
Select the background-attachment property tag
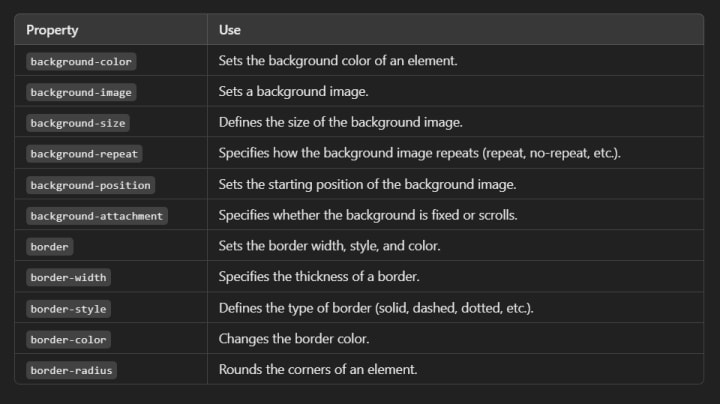(96, 216)
